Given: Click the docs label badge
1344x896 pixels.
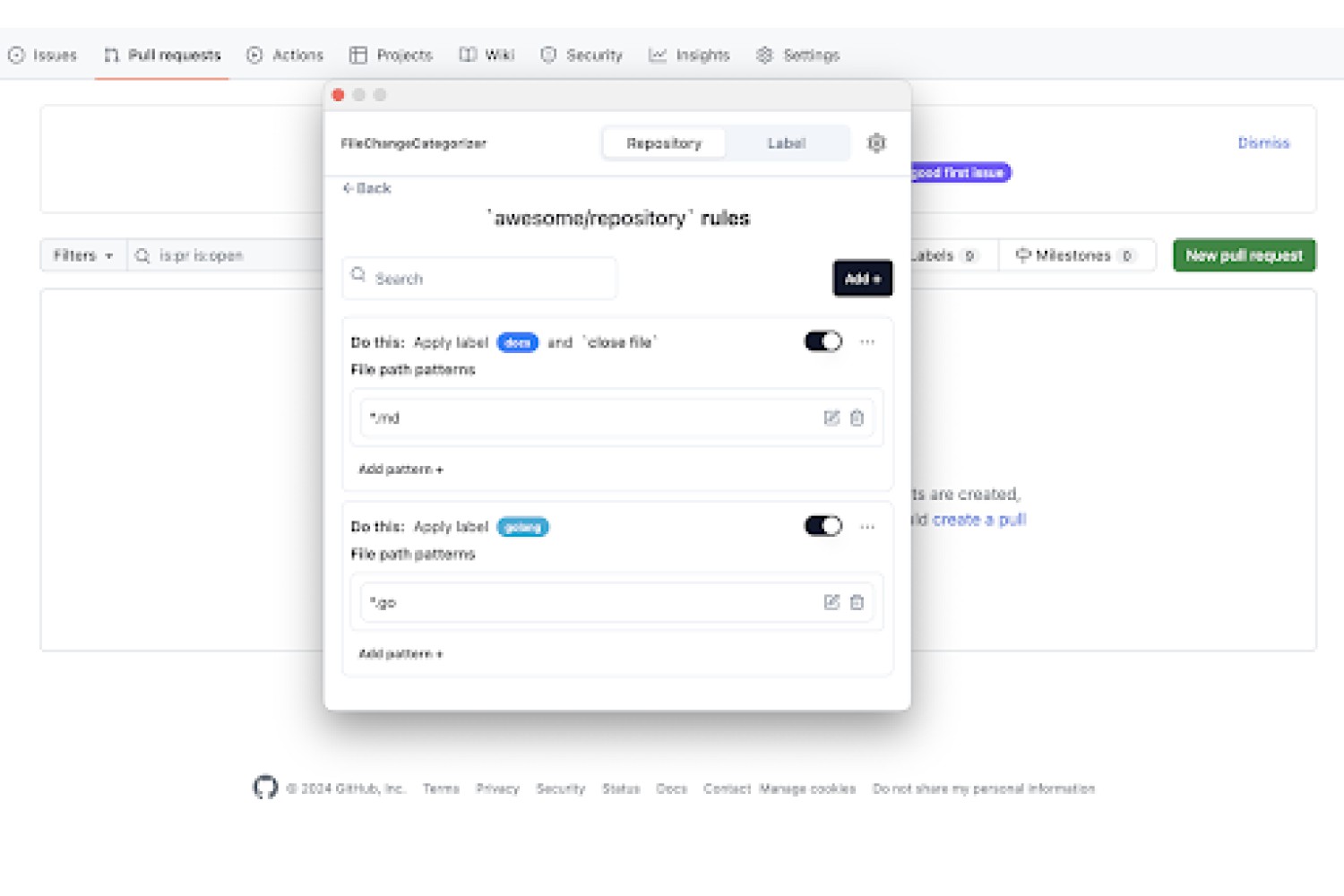Looking at the screenshot, I should pos(517,342).
